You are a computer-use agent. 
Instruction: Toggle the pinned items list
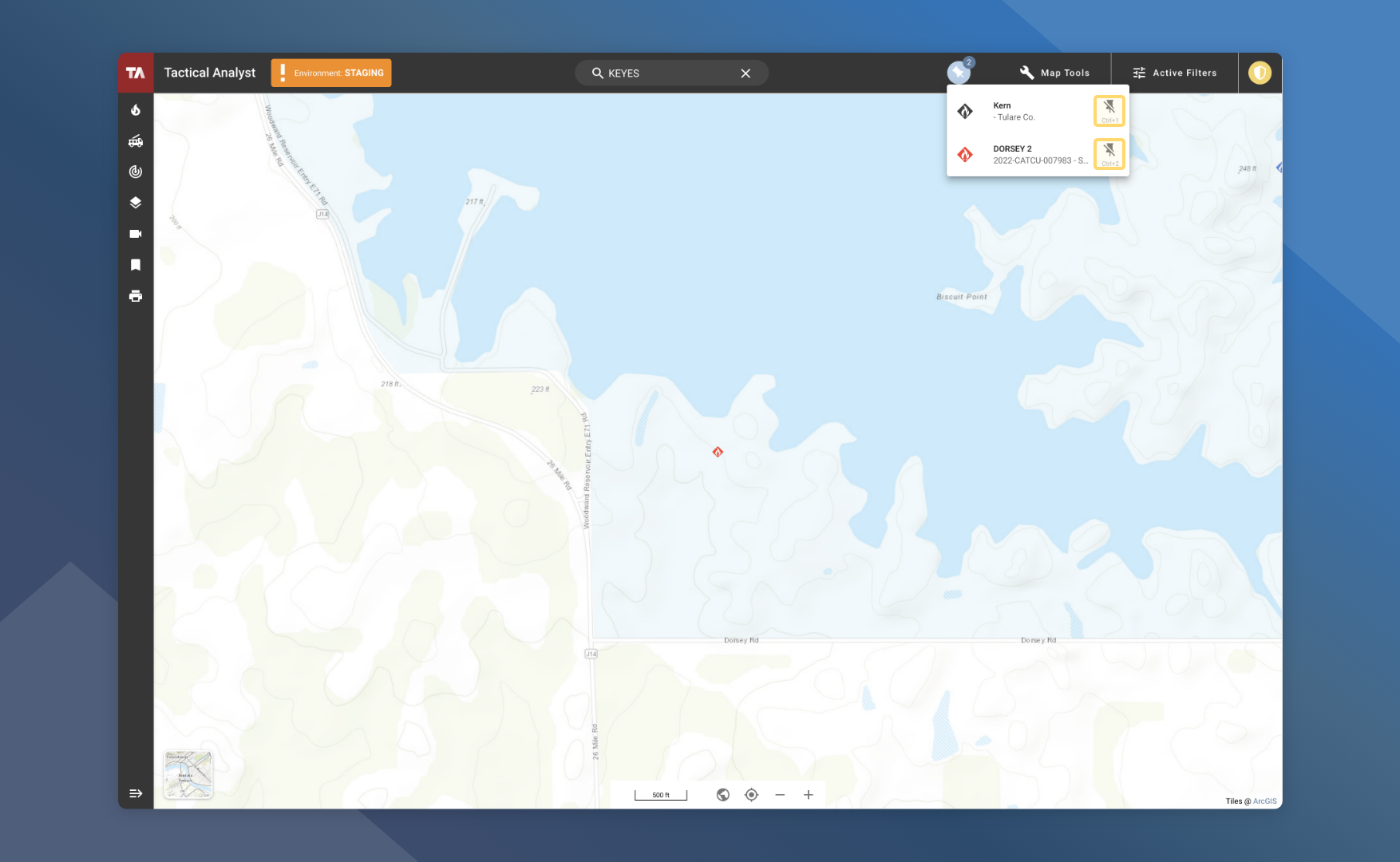(x=959, y=73)
